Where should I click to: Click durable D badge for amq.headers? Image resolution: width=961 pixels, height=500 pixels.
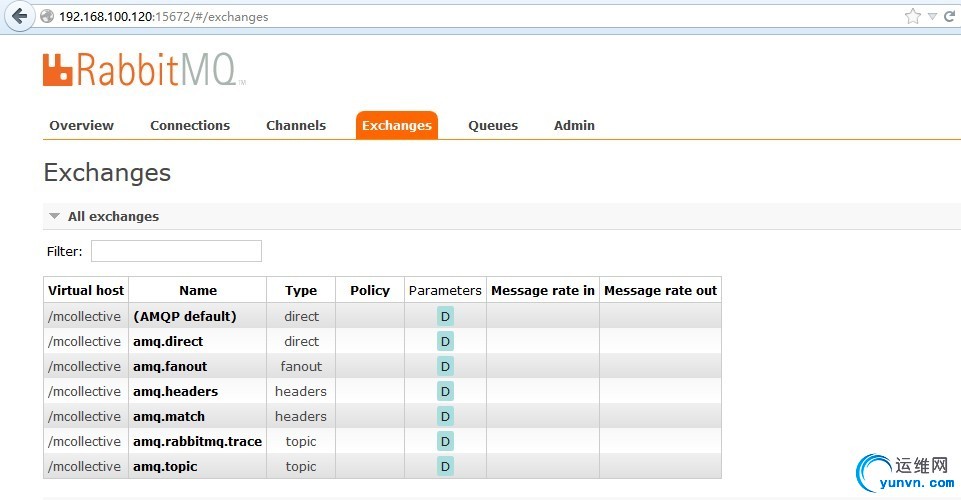[x=446, y=392]
